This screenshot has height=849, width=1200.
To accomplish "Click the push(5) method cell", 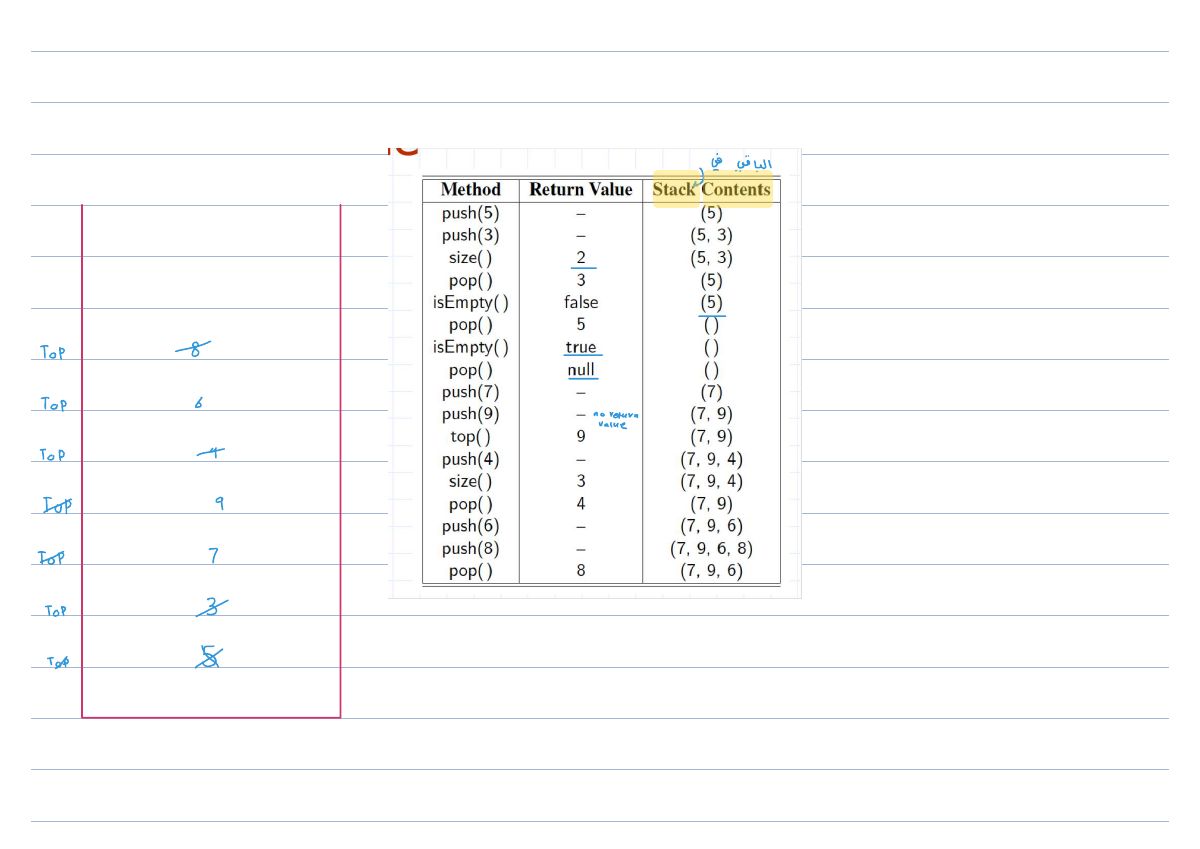I will (470, 213).
